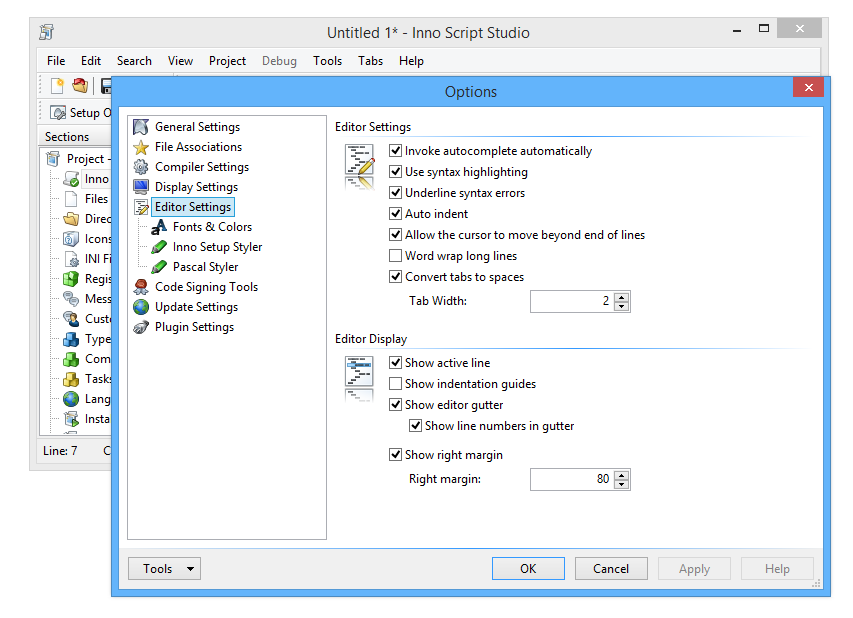Image resolution: width=853 pixels, height=618 pixels.
Task: Open the Tabs menu
Action: click(370, 61)
